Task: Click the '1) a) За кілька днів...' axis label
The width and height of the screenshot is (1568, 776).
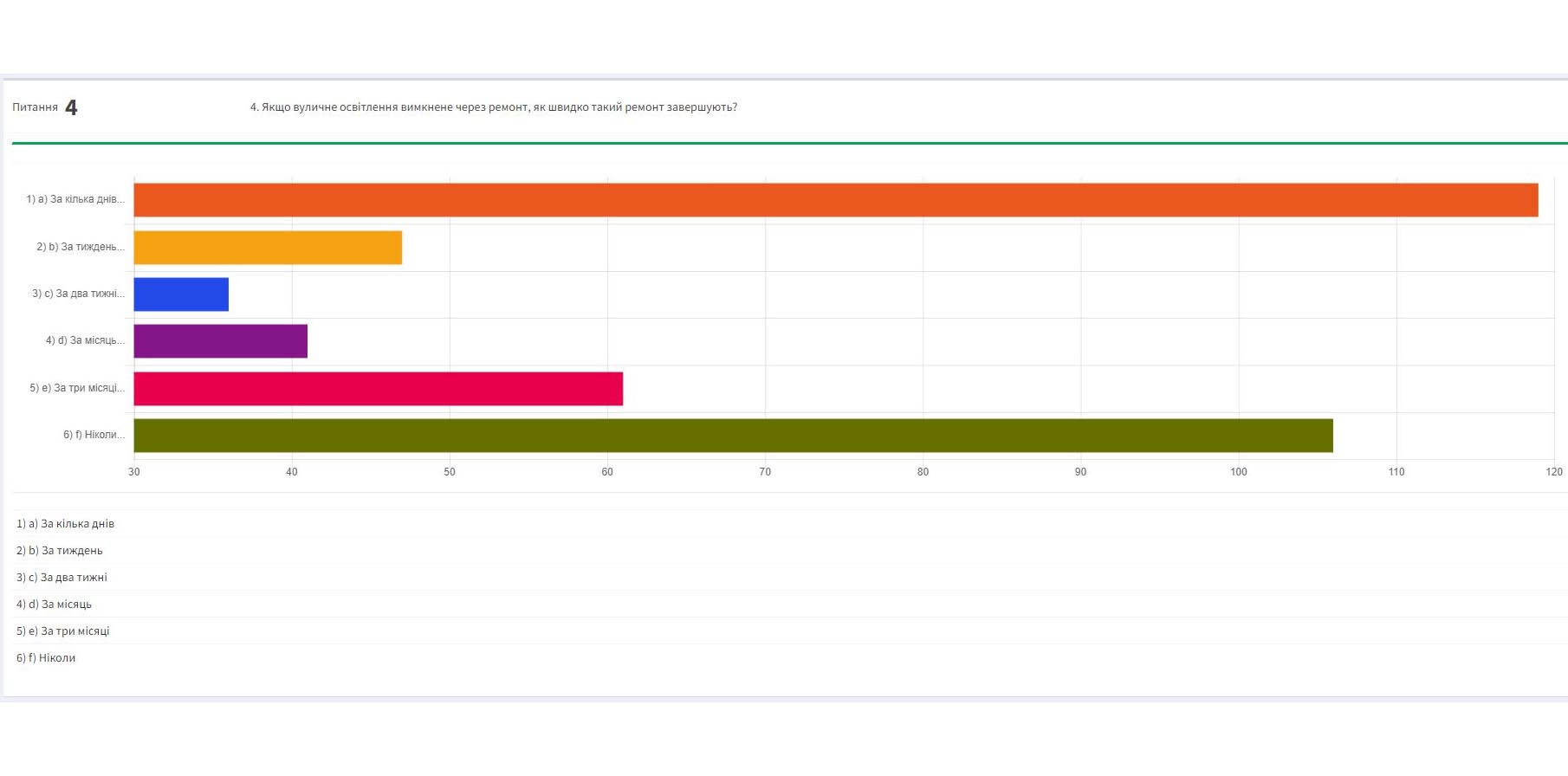Action: click(75, 199)
